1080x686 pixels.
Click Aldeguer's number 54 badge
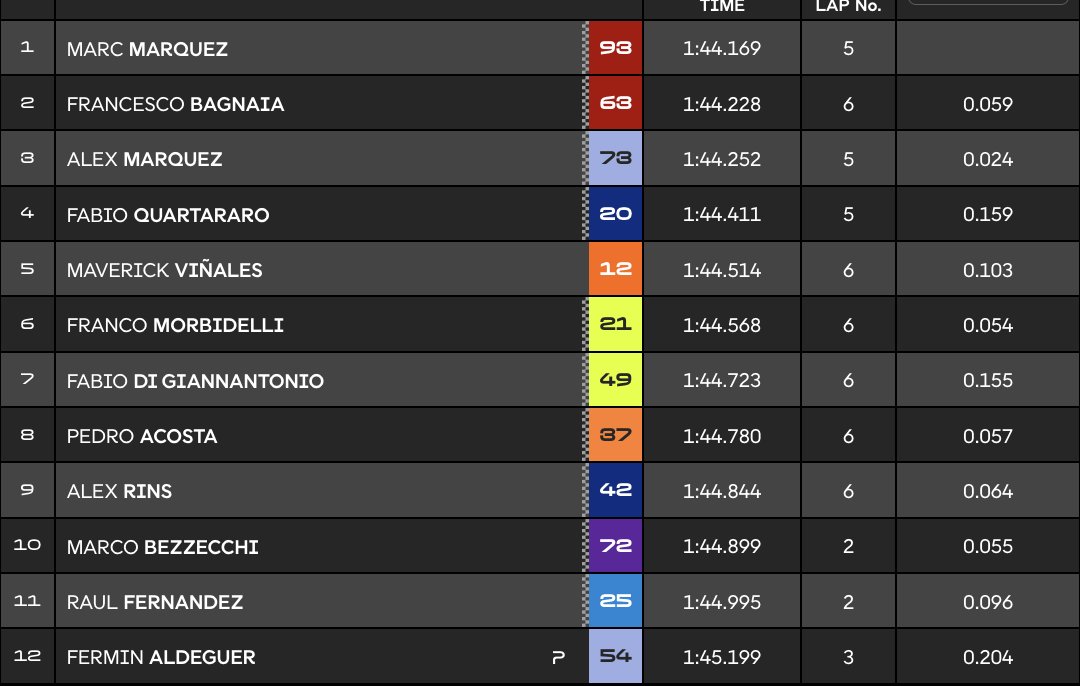[x=615, y=657]
